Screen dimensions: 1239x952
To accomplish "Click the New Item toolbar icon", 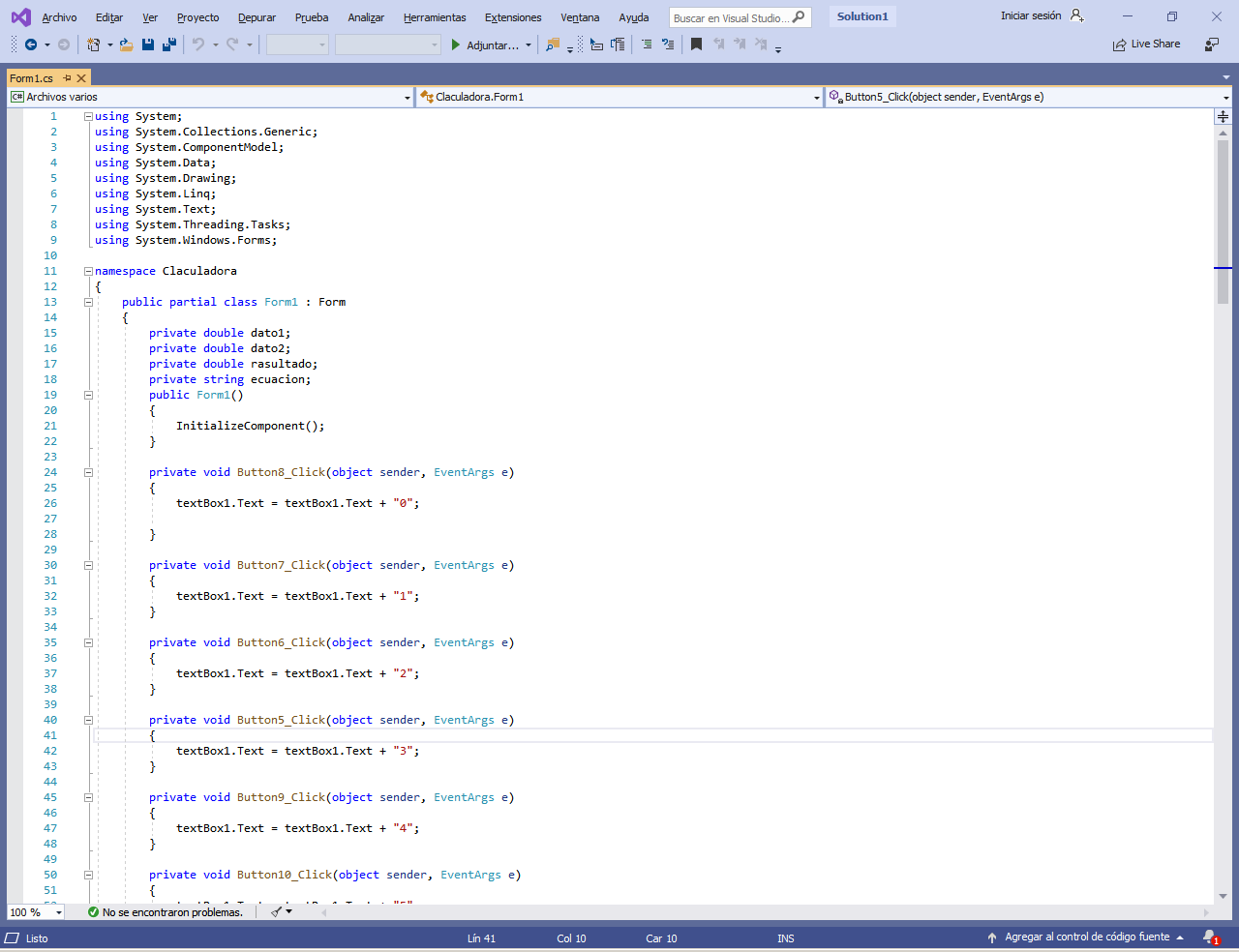I will point(93,45).
